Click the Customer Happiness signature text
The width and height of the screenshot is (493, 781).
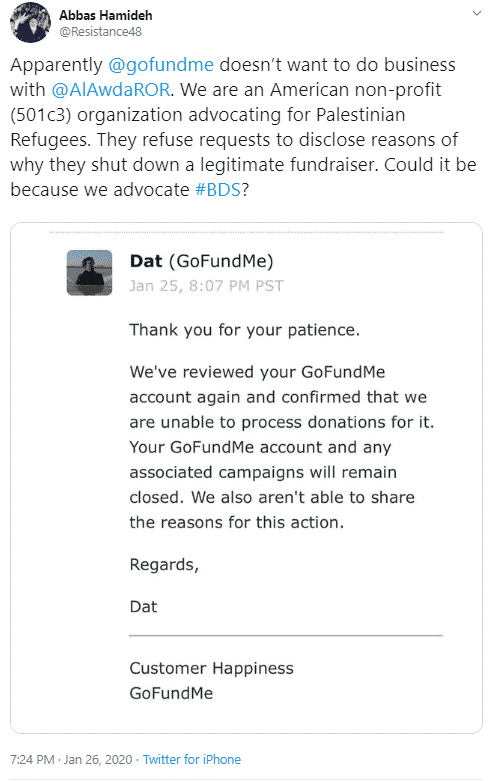(x=212, y=668)
